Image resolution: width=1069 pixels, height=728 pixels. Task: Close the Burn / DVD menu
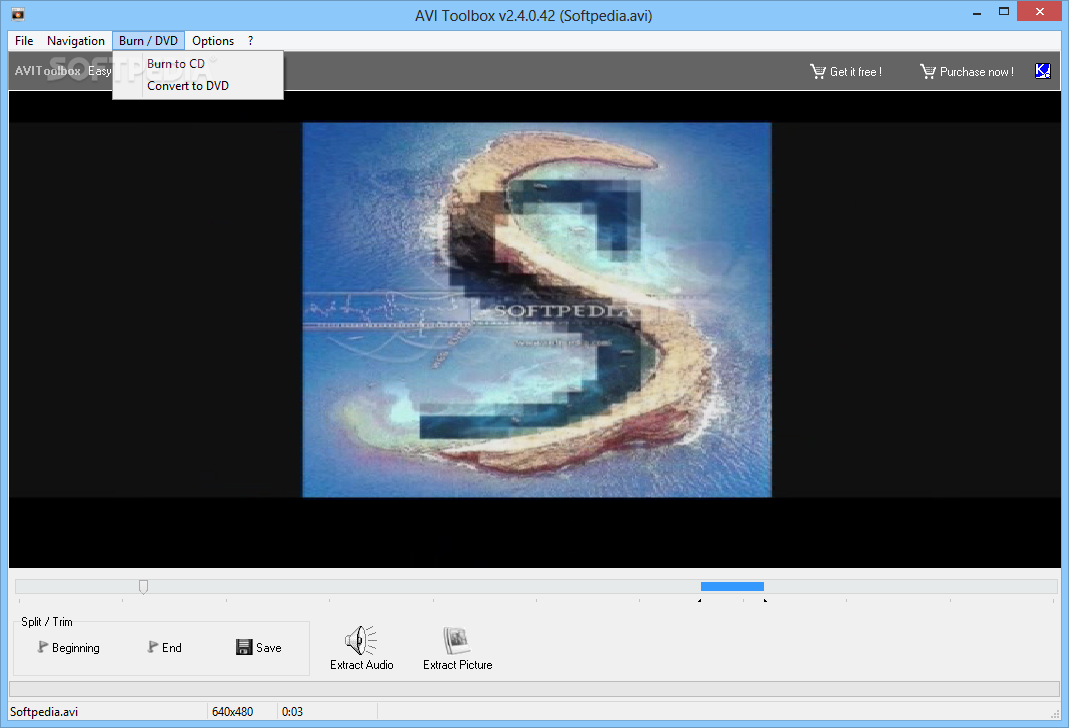pyautogui.click(x=148, y=41)
